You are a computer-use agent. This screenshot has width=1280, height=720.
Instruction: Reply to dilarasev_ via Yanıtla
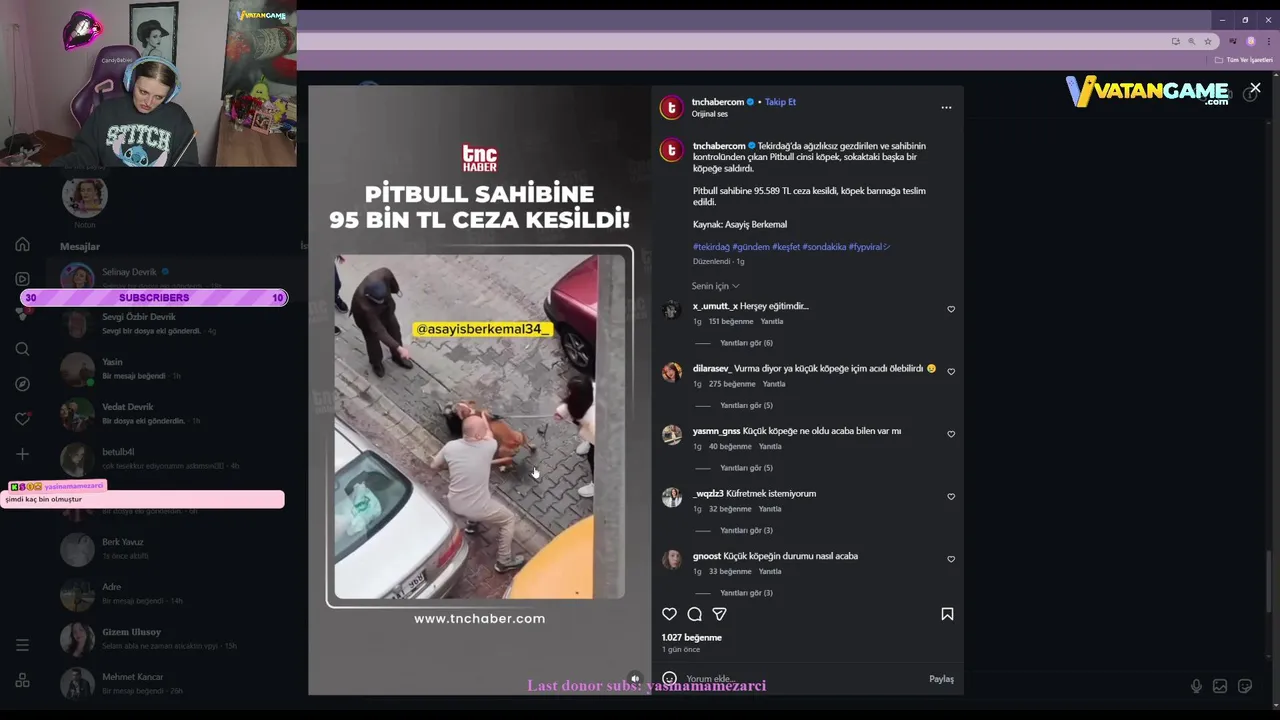774,384
